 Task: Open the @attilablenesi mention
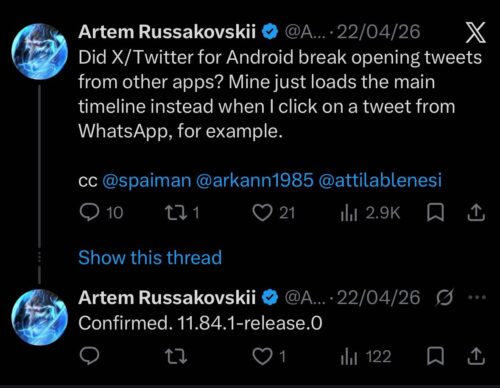[x=380, y=180]
